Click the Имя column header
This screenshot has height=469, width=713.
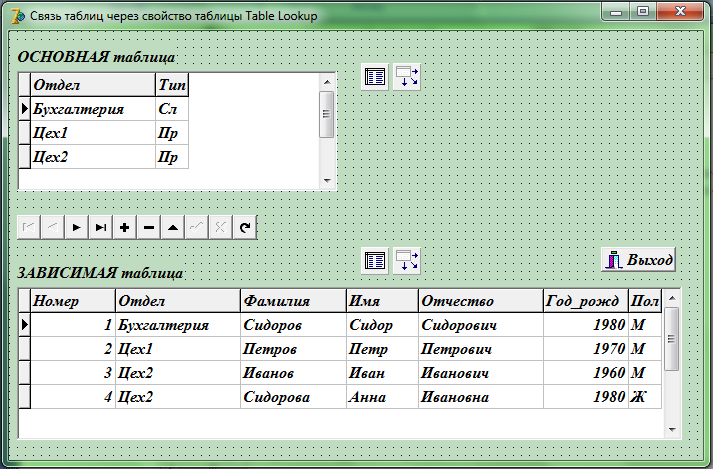click(382, 301)
